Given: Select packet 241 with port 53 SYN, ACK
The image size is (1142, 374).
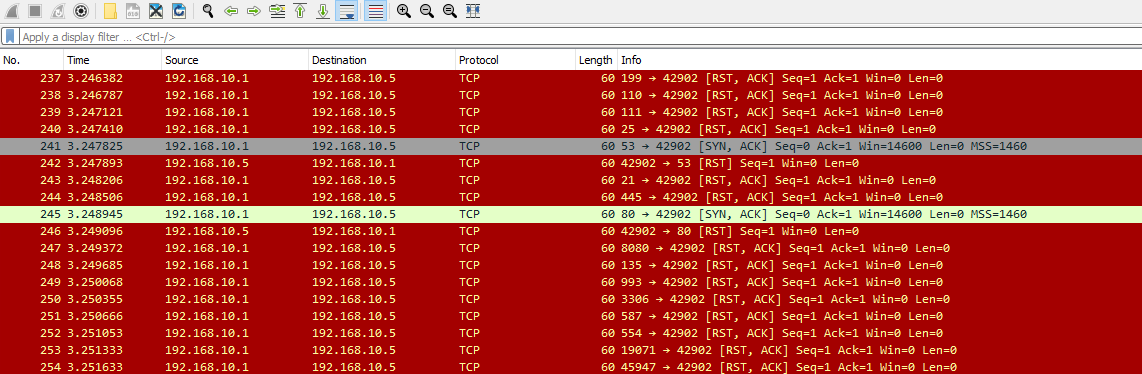Looking at the screenshot, I should click(571, 146).
